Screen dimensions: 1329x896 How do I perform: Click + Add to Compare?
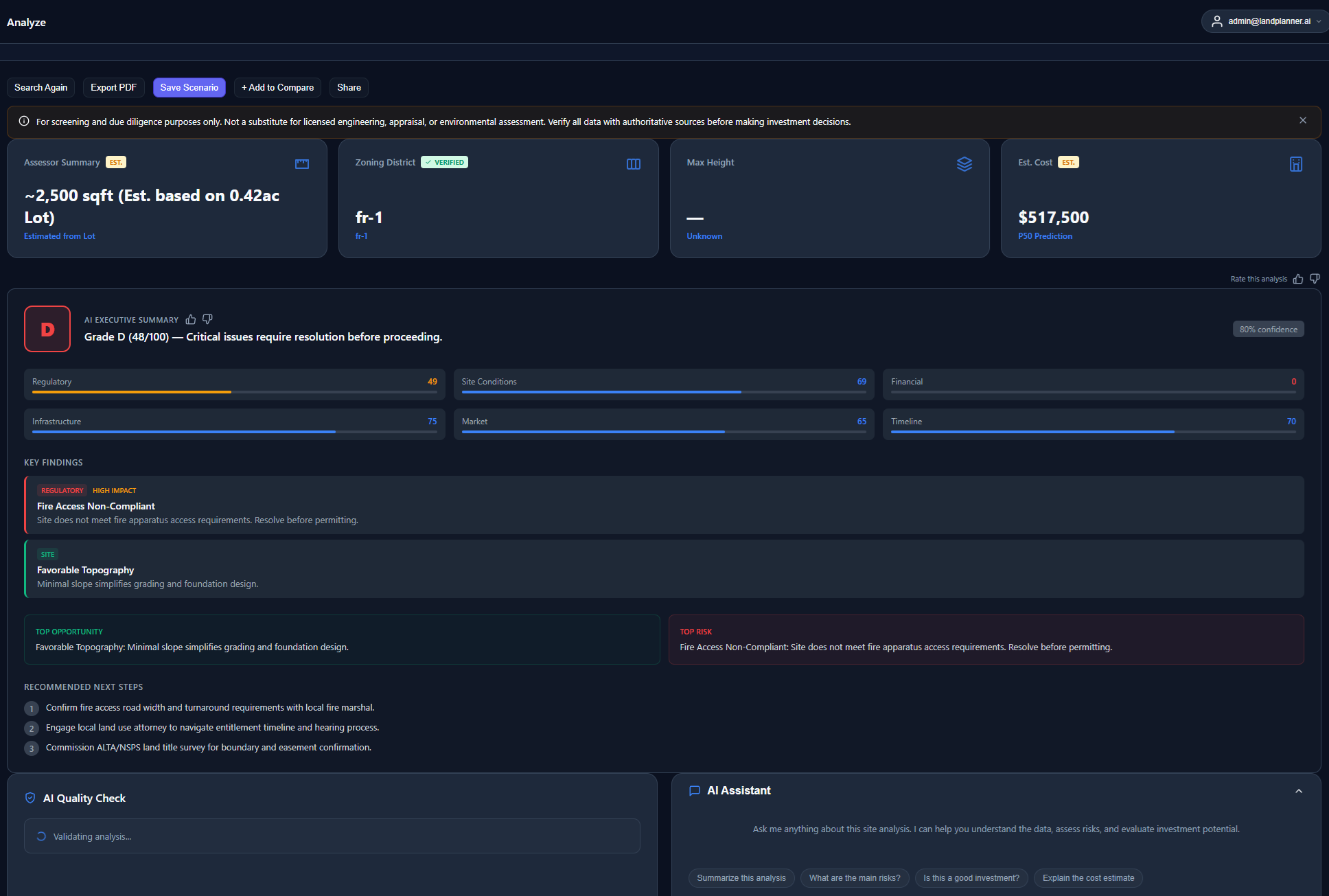click(x=278, y=87)
